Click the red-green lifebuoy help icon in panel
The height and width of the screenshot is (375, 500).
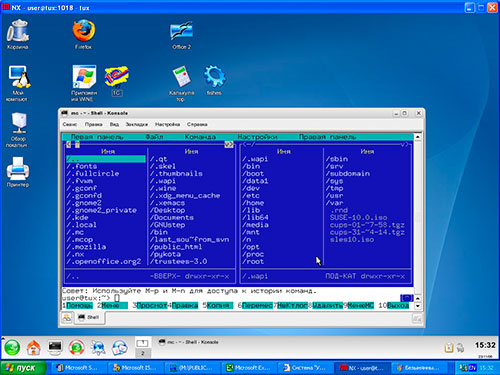(76, 348)
